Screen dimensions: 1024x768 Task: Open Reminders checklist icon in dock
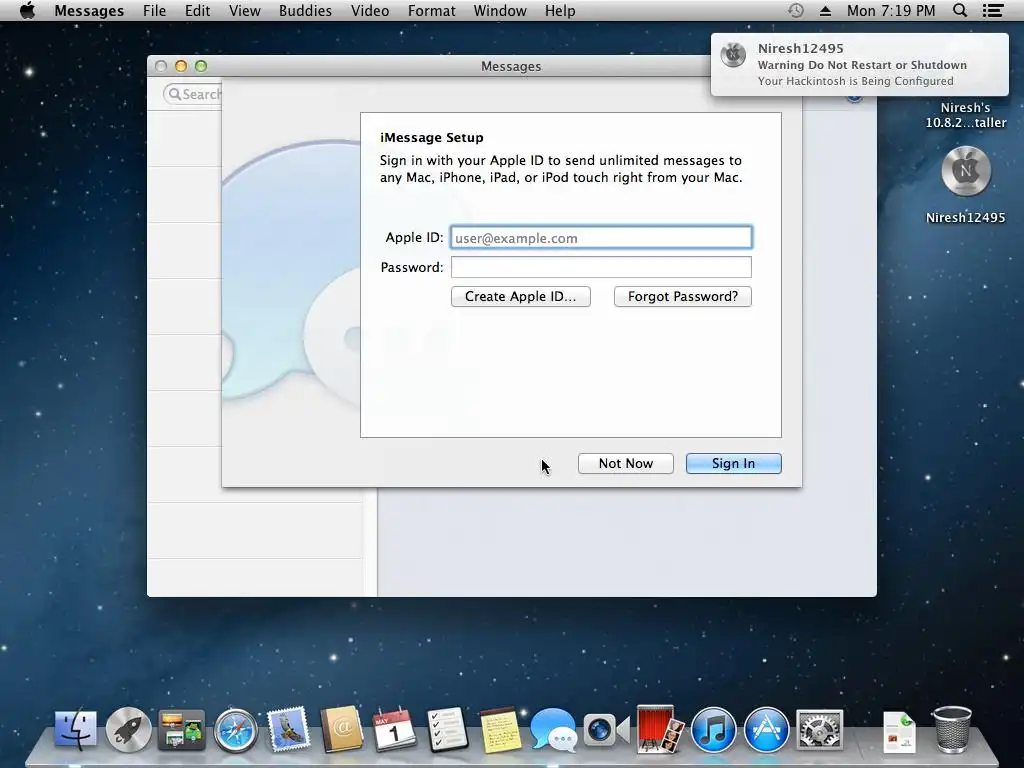coord(447,729)
